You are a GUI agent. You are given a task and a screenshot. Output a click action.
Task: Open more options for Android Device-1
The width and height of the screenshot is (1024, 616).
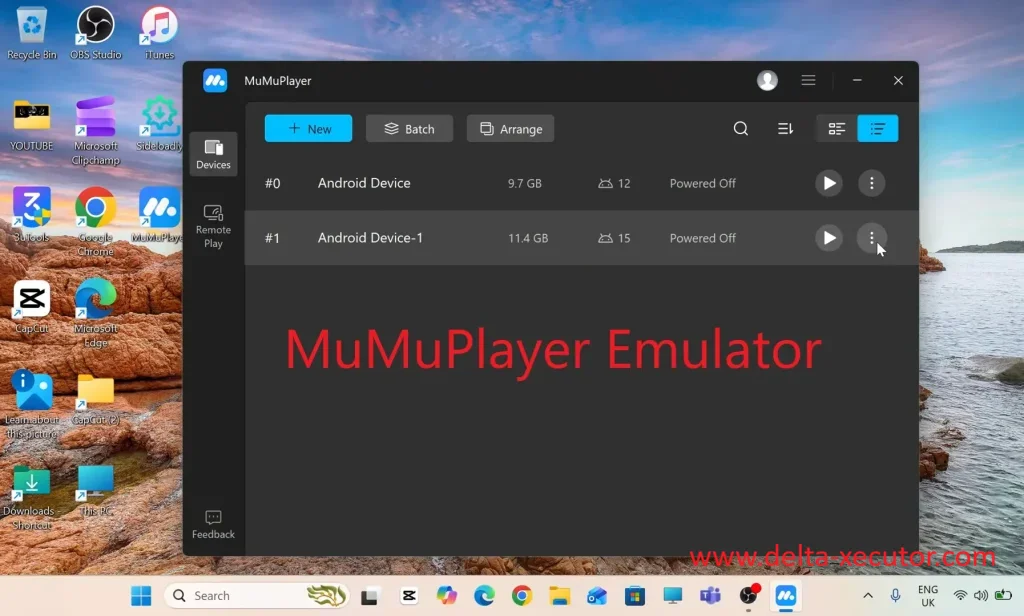(x=871, y=238)
